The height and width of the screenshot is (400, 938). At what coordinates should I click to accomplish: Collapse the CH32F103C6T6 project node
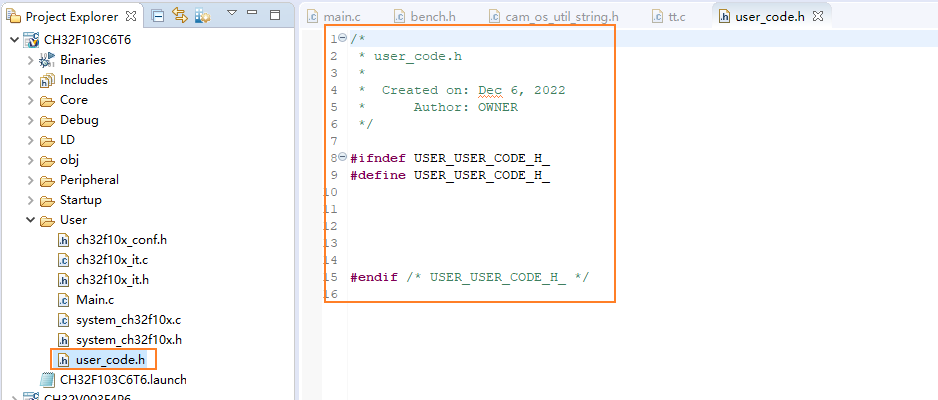coord(14,40)
